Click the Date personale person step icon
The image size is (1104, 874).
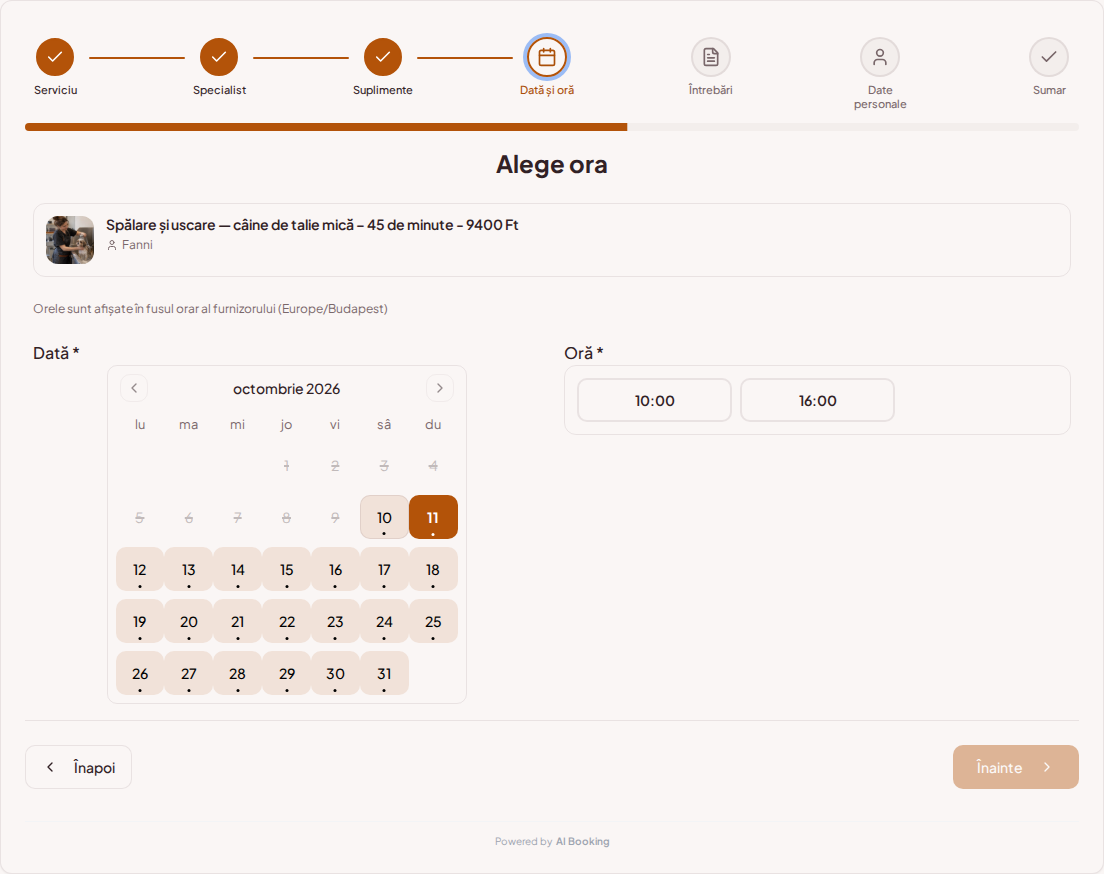880,57
